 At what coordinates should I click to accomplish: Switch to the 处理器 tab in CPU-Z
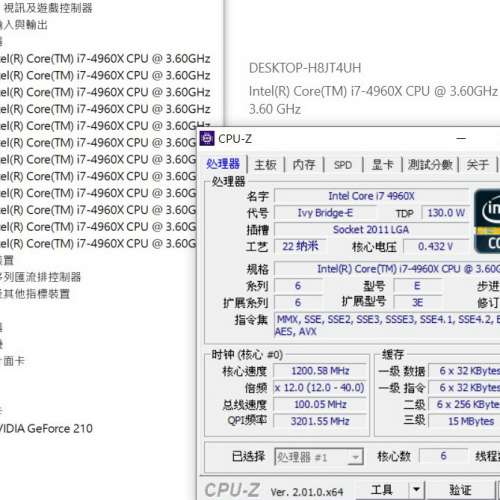pos(223,164)
